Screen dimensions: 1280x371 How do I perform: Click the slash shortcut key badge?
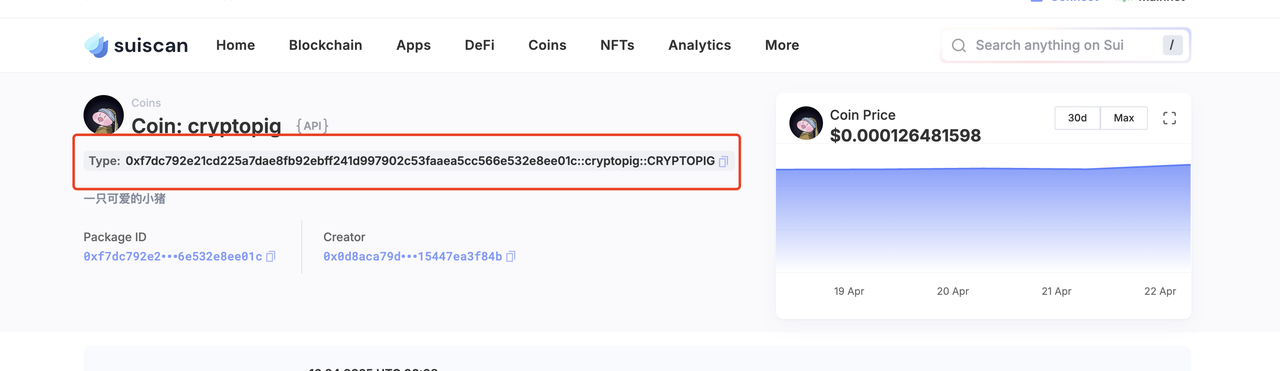[1172, 45]
